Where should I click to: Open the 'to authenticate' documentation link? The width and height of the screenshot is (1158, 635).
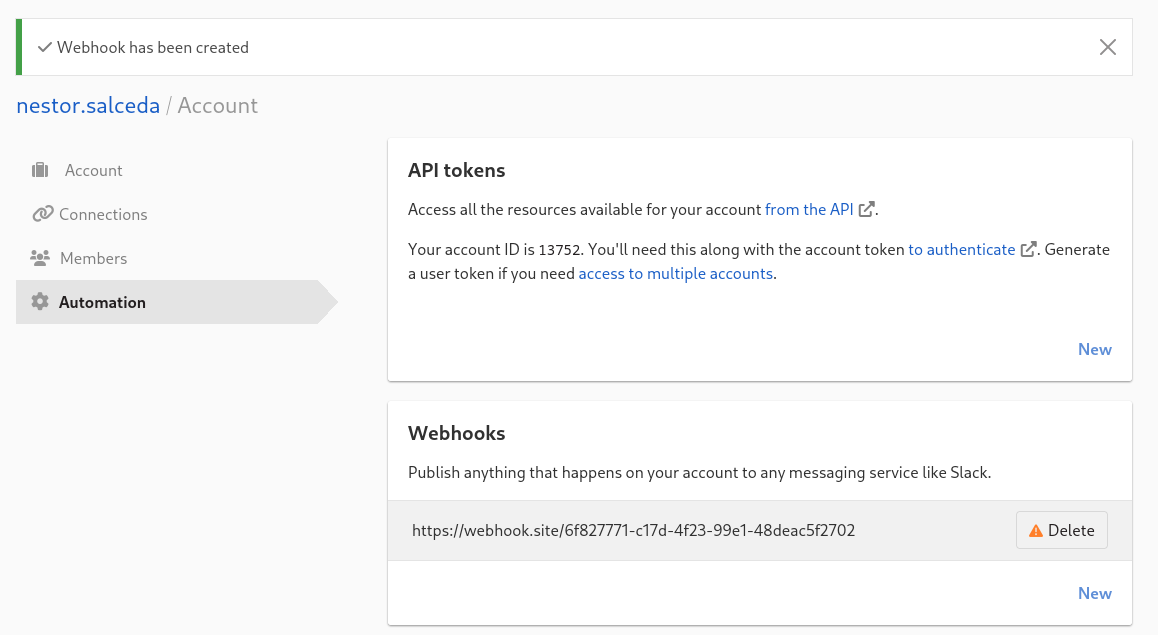961,250
